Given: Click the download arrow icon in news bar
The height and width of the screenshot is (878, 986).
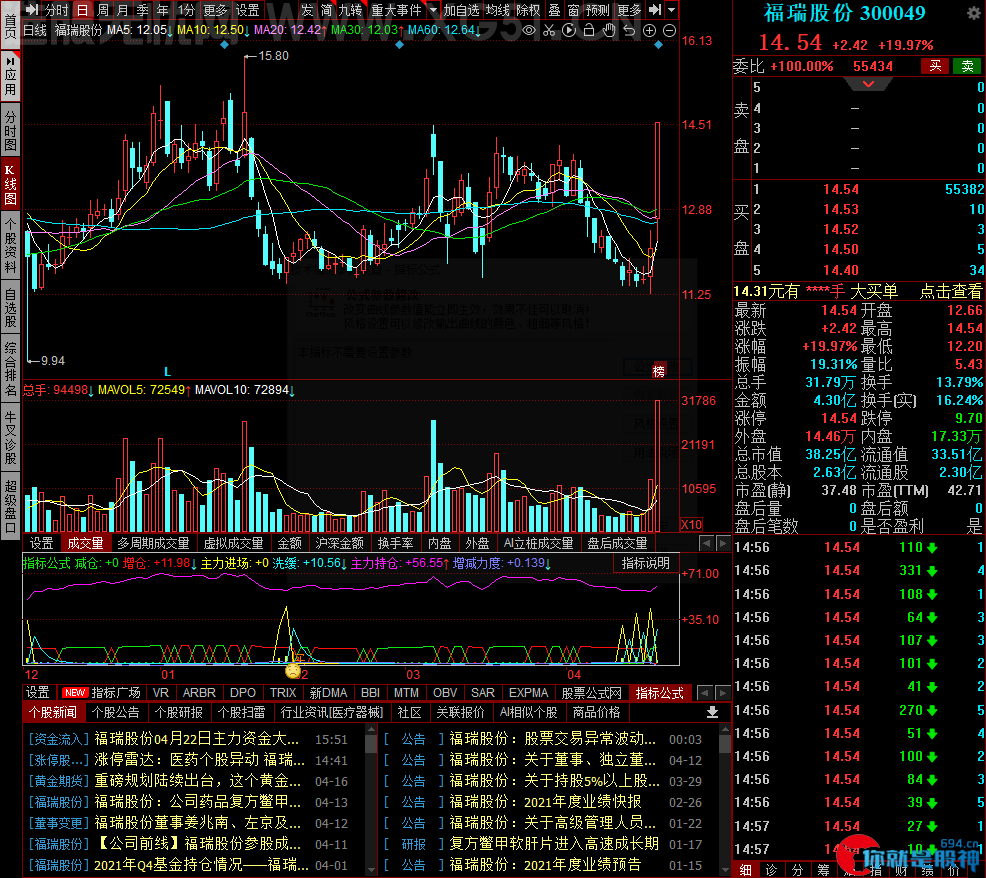Looking at the screenshot, I should 712,712.
